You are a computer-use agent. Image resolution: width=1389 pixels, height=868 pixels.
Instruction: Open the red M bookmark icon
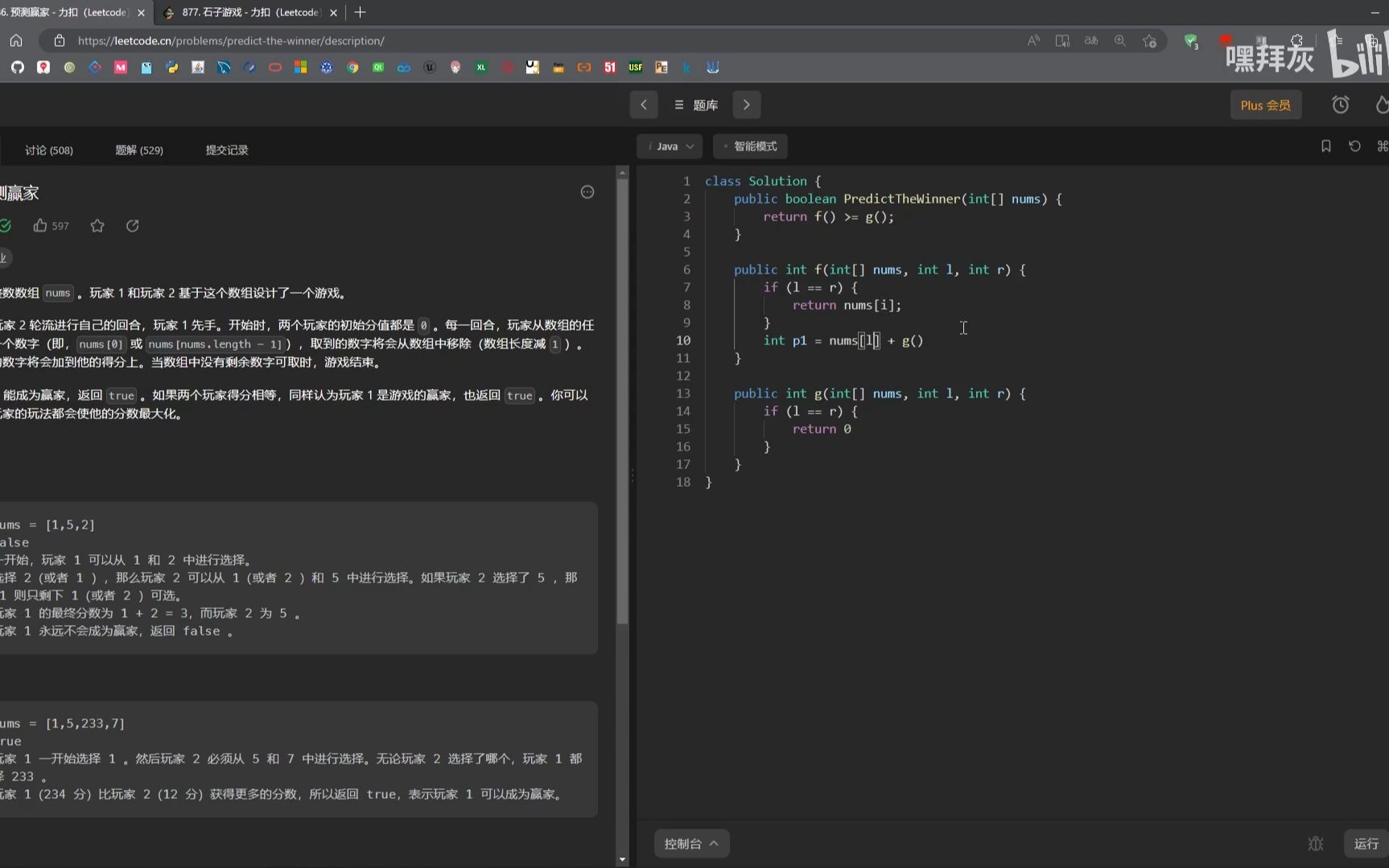tap(121, 68)
